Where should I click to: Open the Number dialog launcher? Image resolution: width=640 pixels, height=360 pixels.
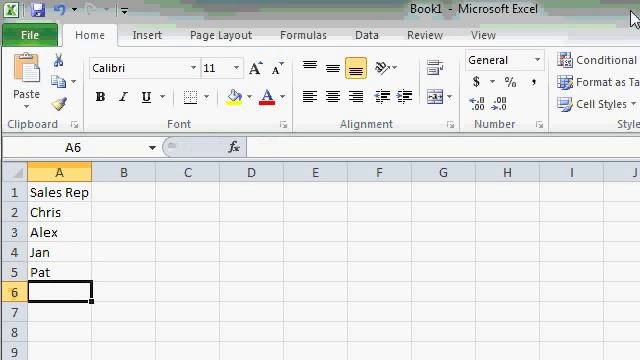[x=539, y=124]
